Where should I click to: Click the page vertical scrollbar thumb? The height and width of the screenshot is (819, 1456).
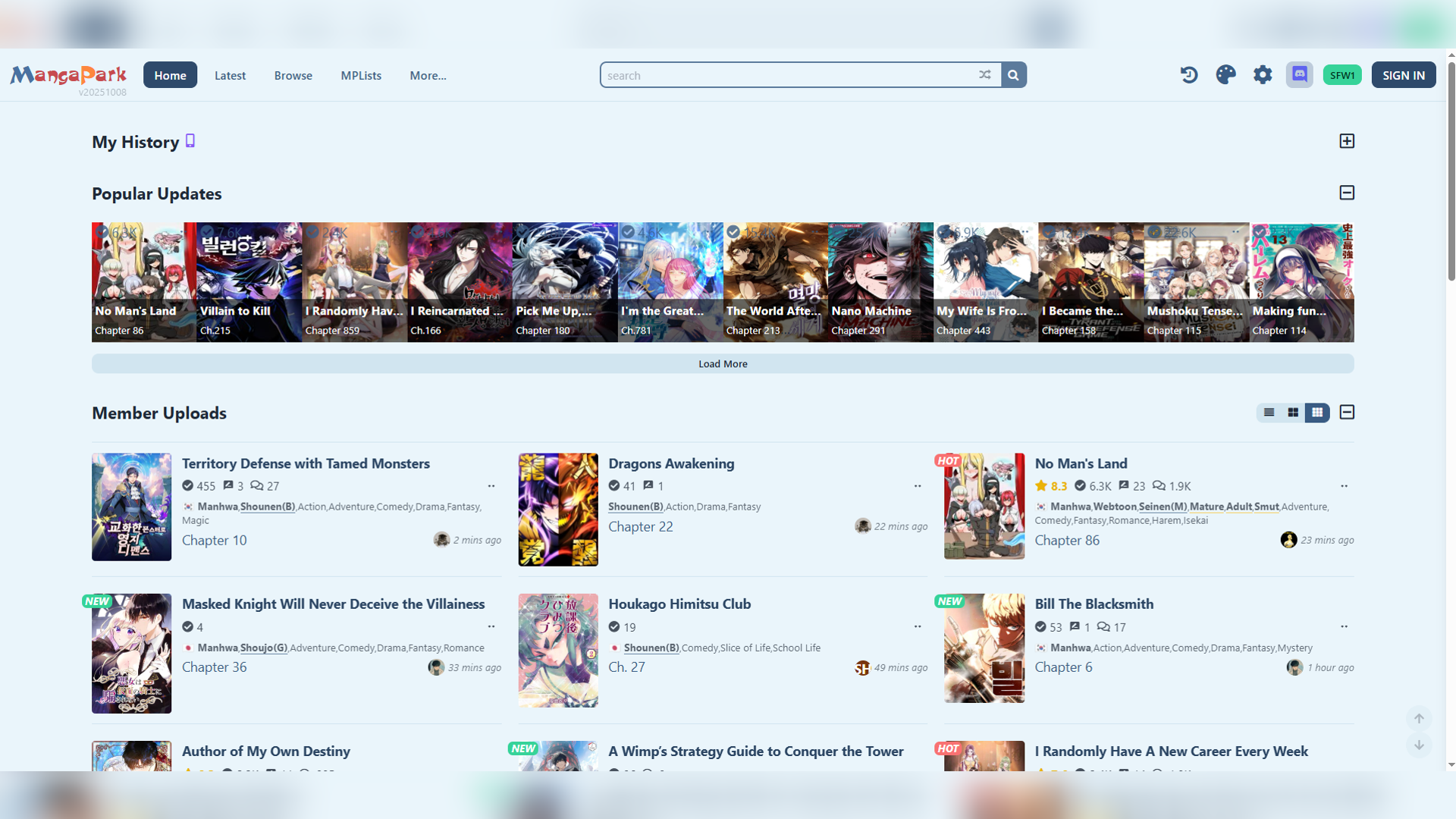(x=1451, y=171)
